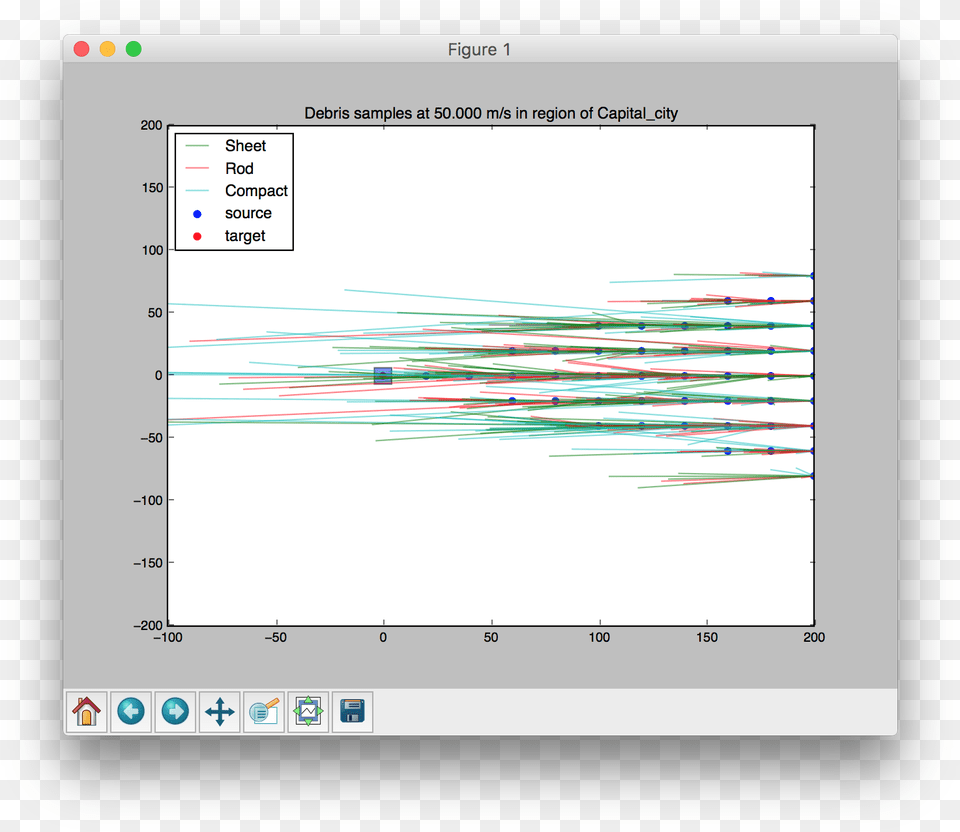This screenshot has height=832, width=960.
Task: Click the save figure floppy disk icon
Action: (351, 712)
